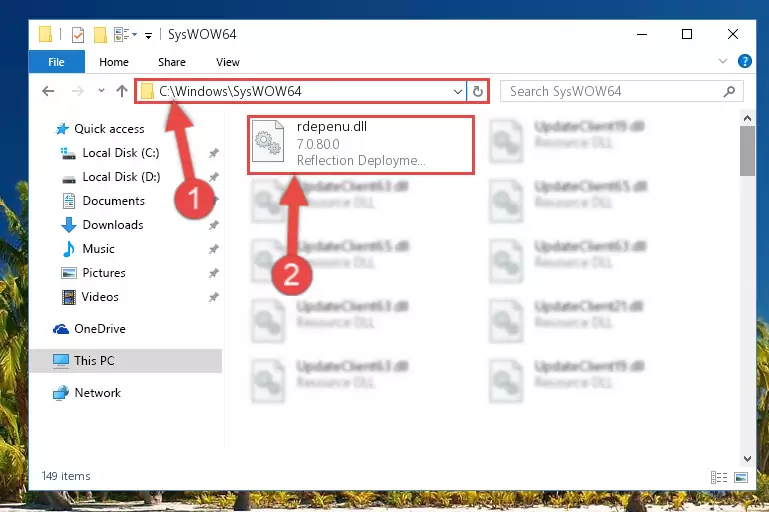The height and width of the screenshot is (512, 769).
Task: Minimize the SysWOW64 window
Action: tap(642, 34)
